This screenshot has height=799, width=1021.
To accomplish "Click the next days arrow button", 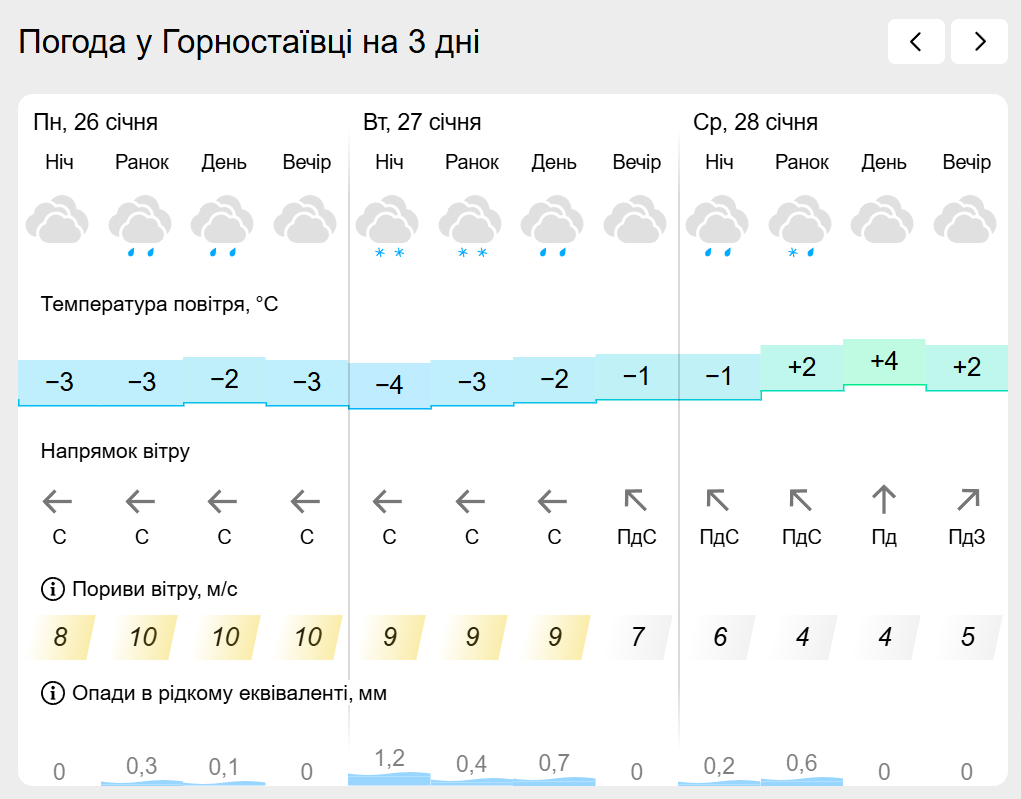I will click(x=979, y=42).
